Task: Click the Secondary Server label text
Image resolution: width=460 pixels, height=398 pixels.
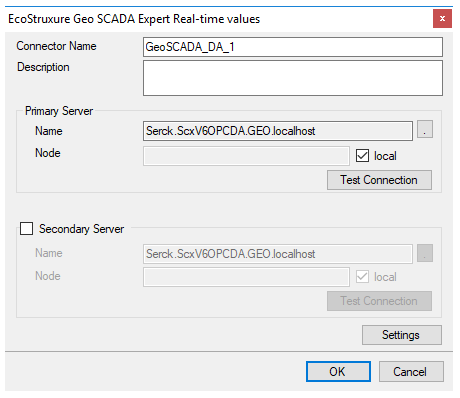Action: click(x=81, y=229)
